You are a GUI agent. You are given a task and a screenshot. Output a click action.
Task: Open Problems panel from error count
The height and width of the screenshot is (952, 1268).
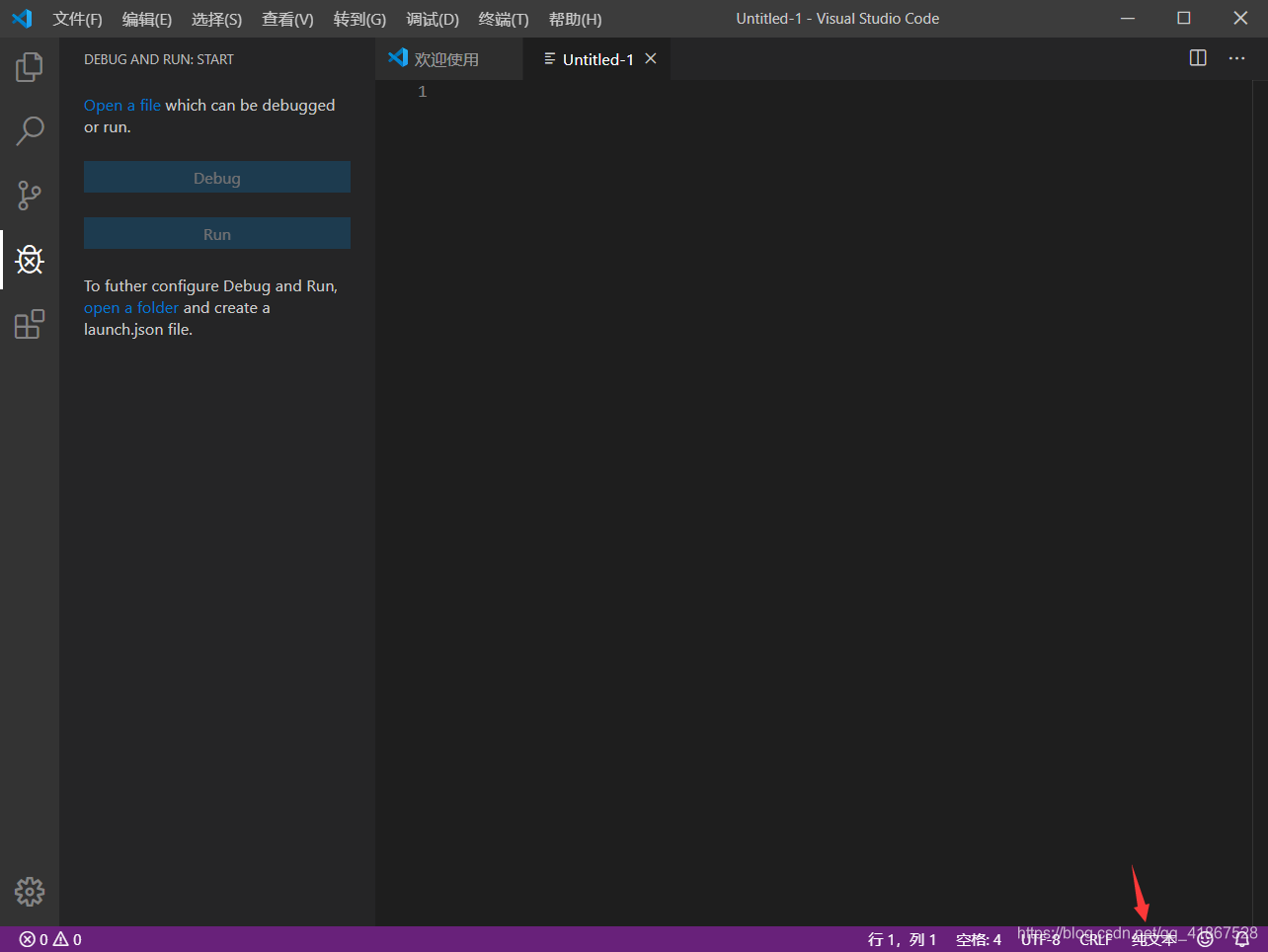[x=50, y=939]
